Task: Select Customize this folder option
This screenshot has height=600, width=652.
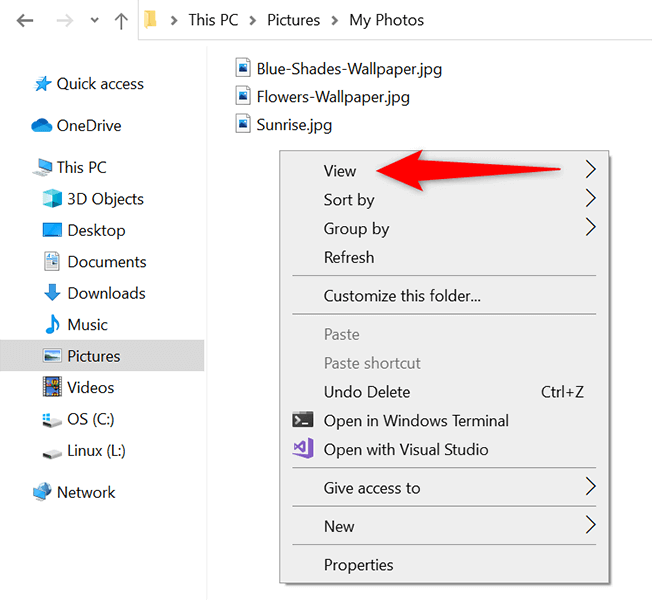Action: pos(402,296)
